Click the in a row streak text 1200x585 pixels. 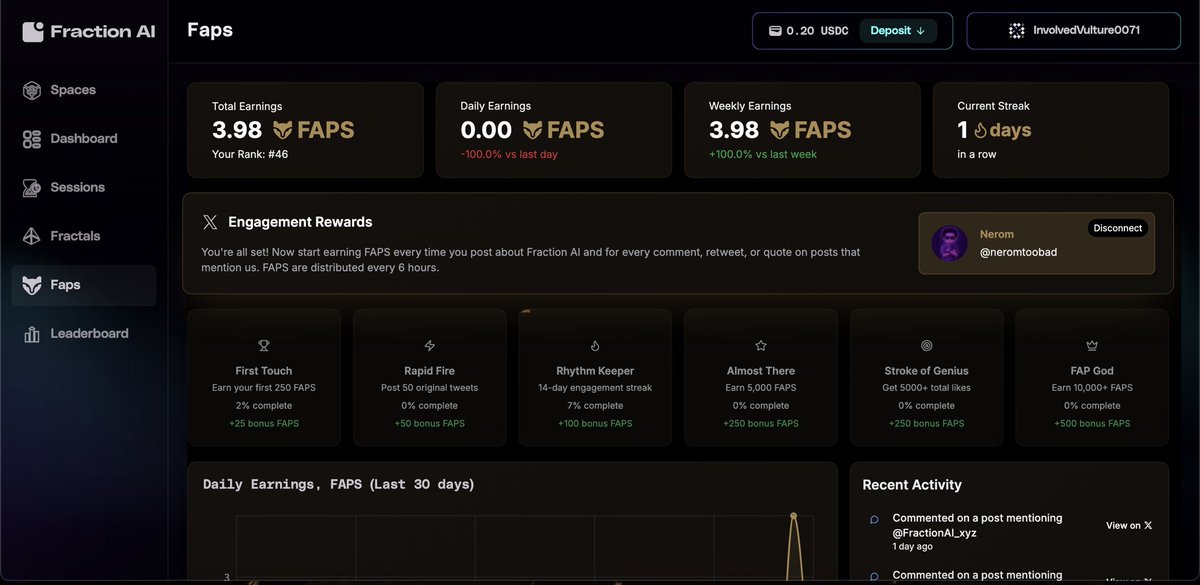977,155
